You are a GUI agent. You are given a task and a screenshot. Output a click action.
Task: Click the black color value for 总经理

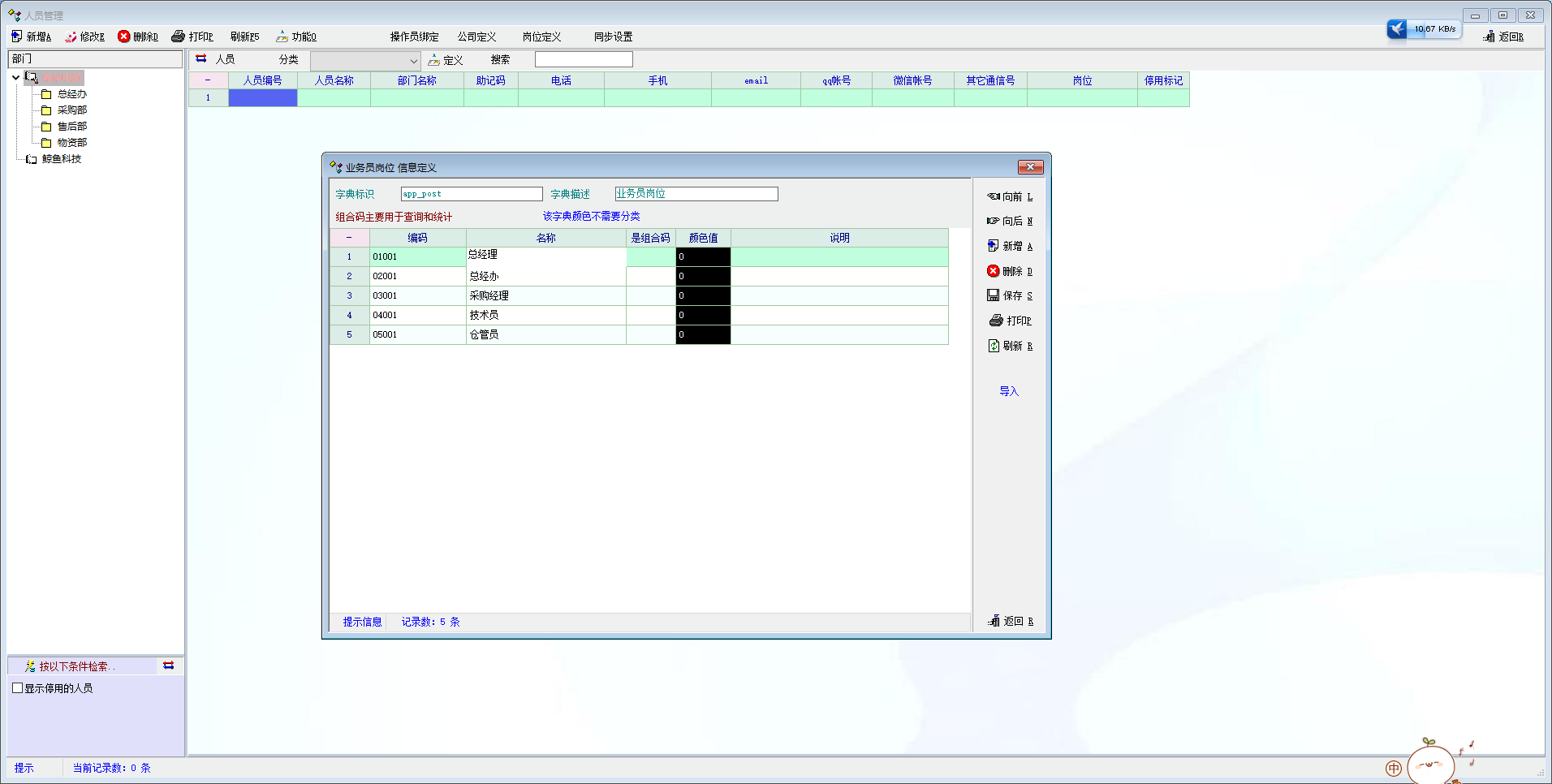pyautogui.click(x=703, y=256)
